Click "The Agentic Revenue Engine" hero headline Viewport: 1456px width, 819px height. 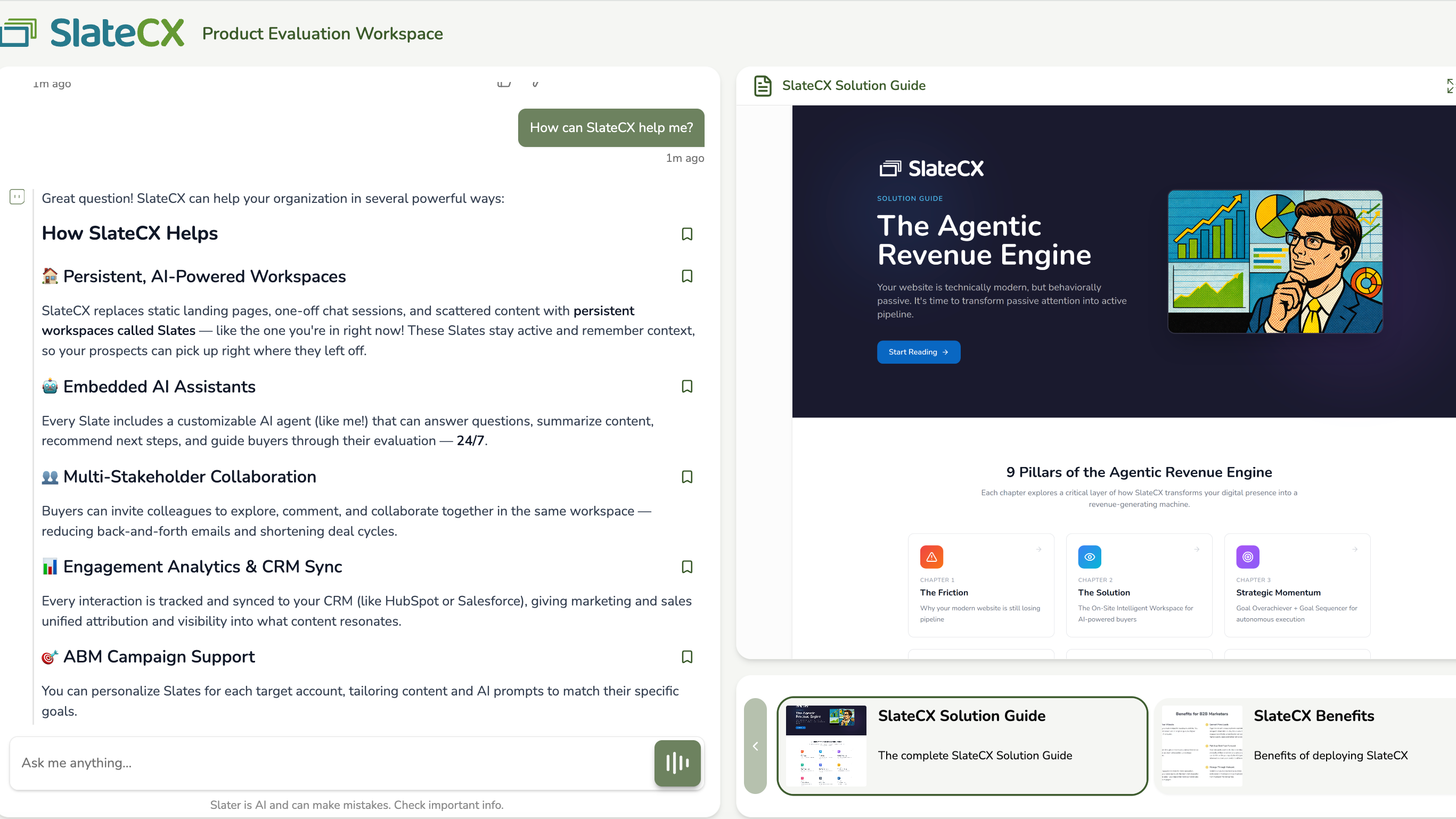tap(984, 240)
